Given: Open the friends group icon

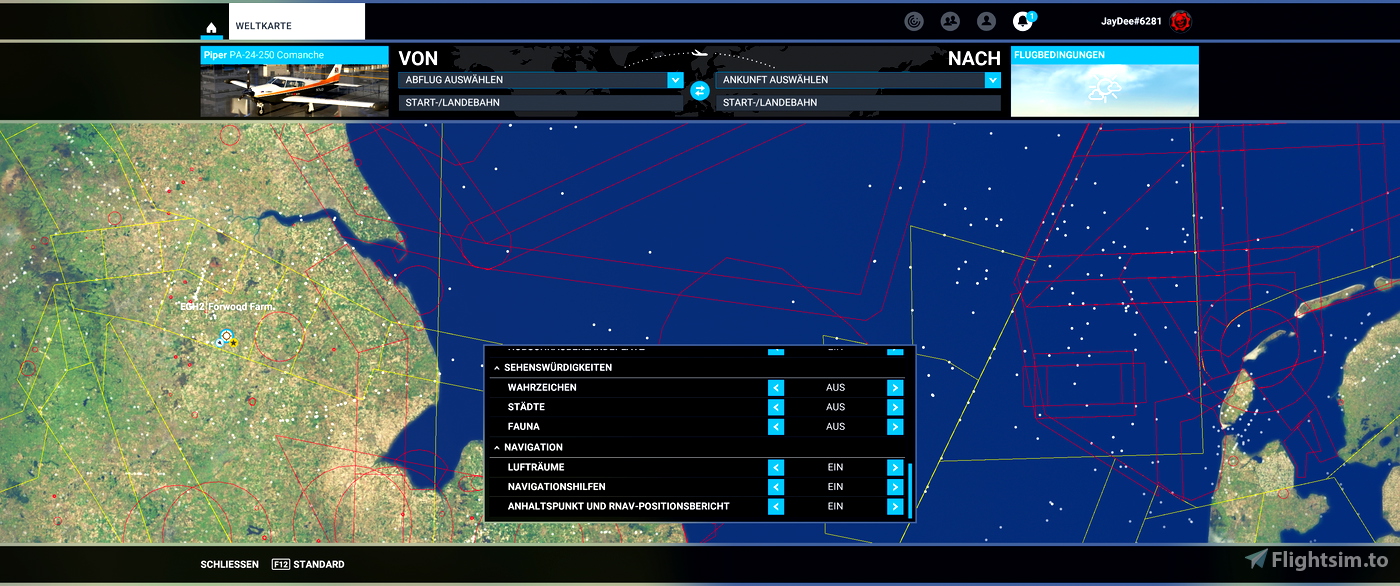Looking at the screenshot, I should pos(950,20).
